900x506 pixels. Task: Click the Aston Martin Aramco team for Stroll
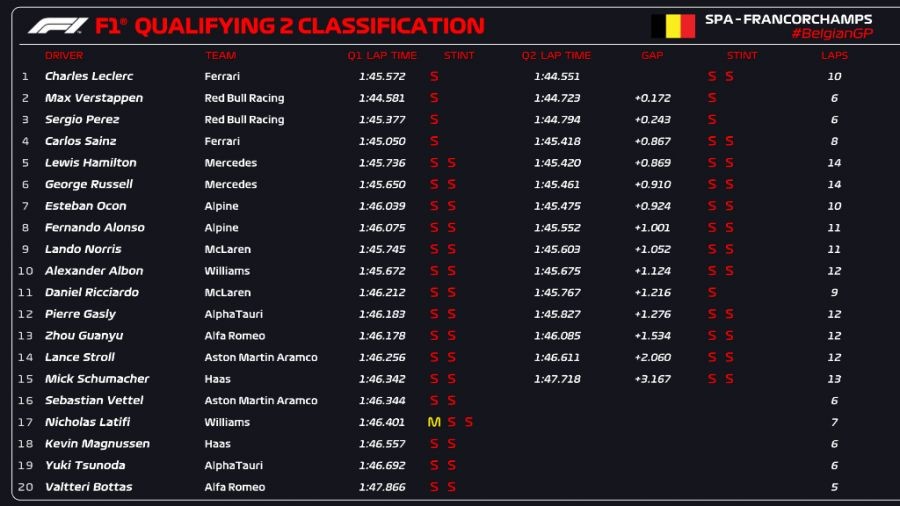[261, 357]
